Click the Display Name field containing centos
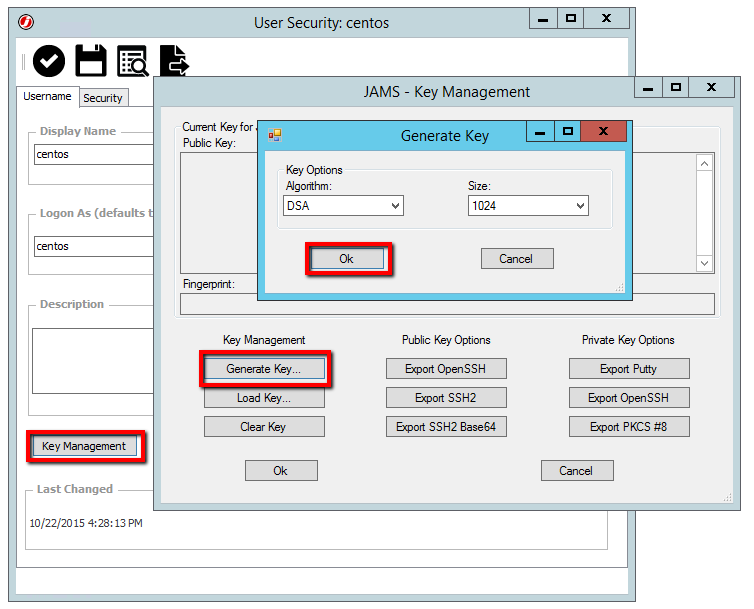Viewport: 754px width, 609px height. coord(94,154)
